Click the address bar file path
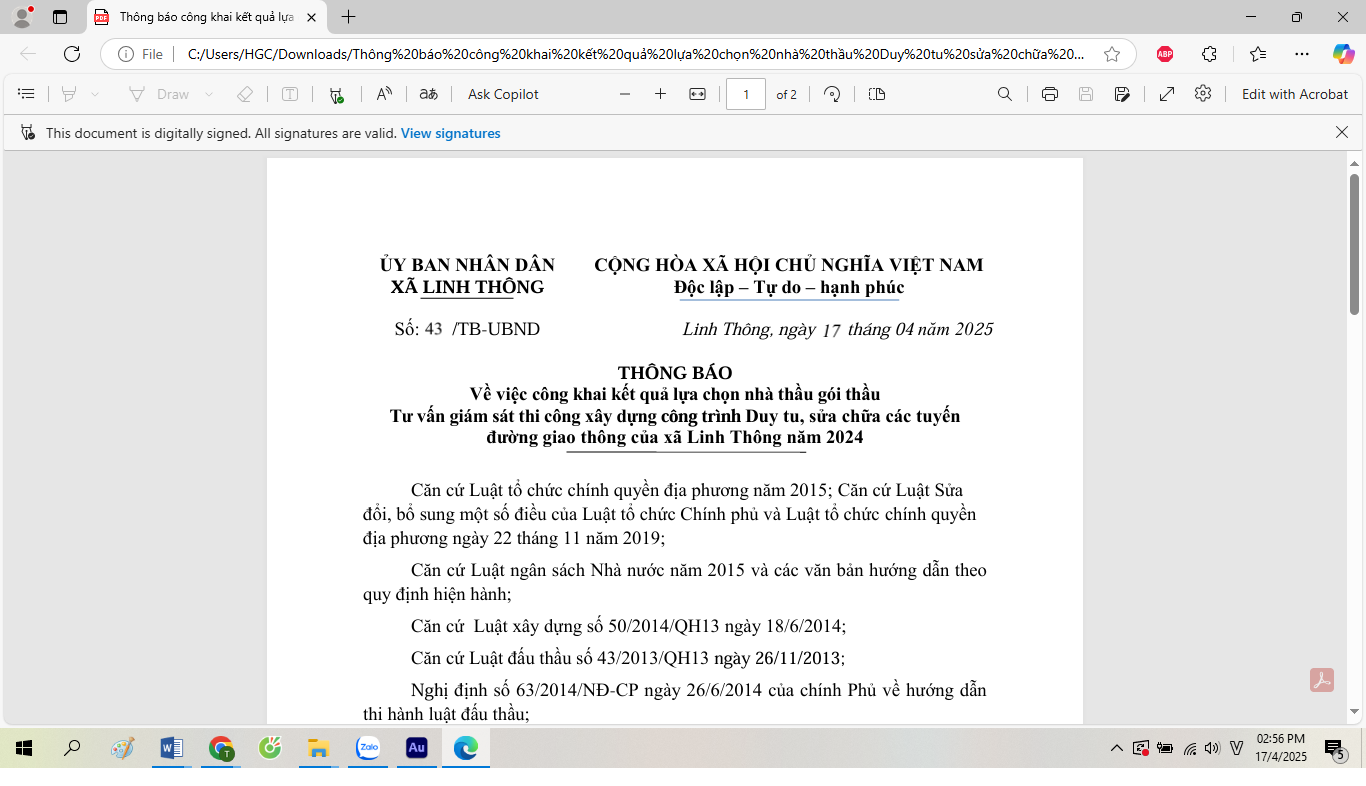 coord(636,54)
